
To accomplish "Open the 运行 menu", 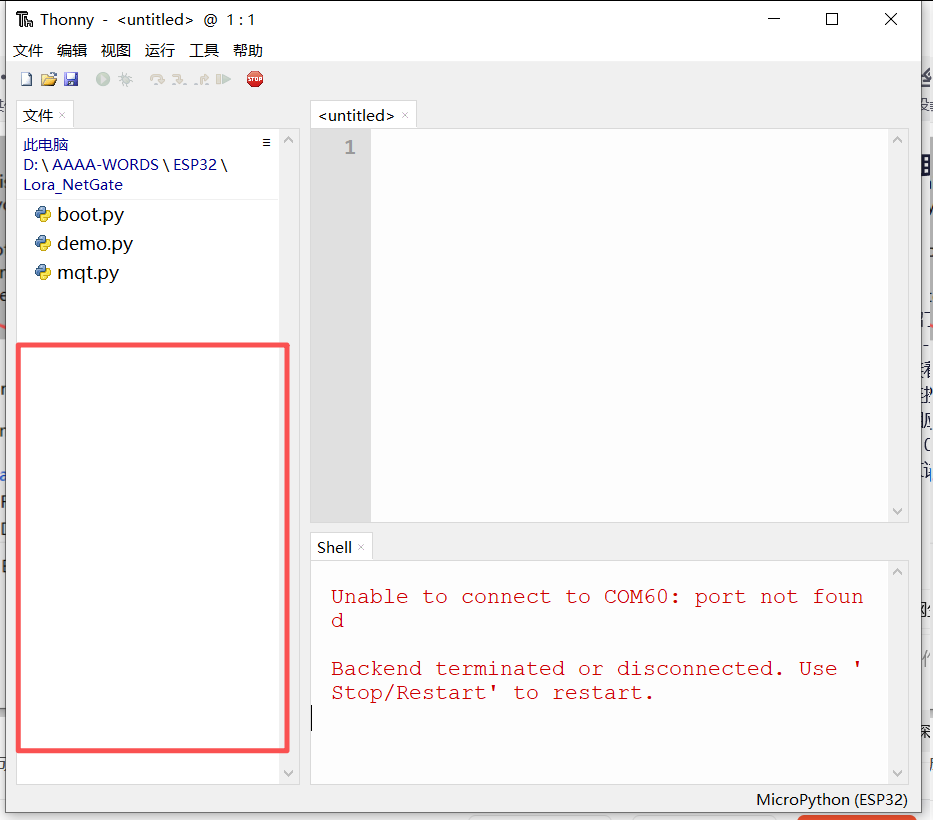I will point(159,50).
